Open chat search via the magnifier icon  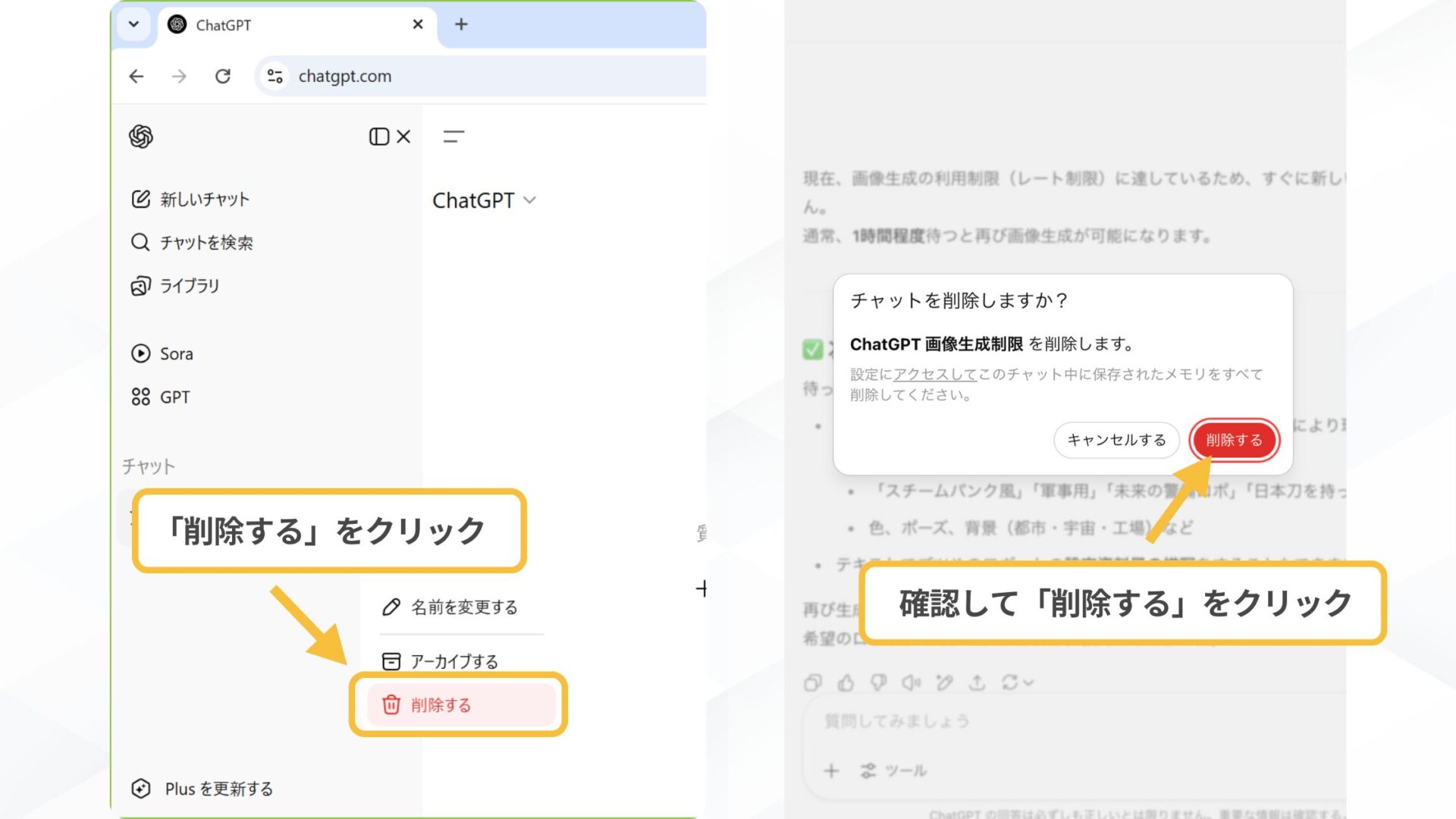[x=140, y=243]
